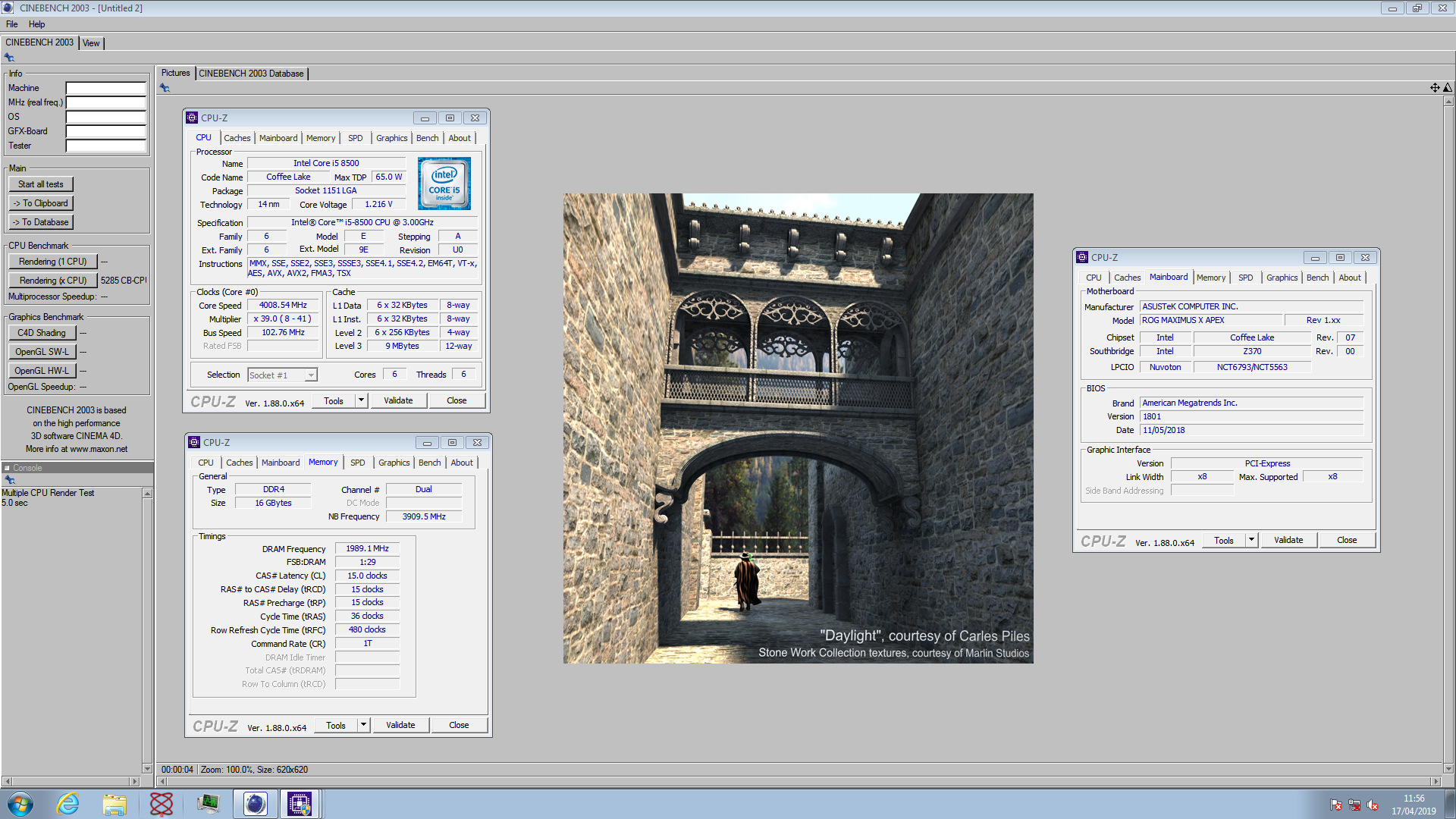Image resolution: width=1456 pixels, height=819 pixels.
Task: Run the OpenGL HW-L benchmark
Action: point(42,371)
